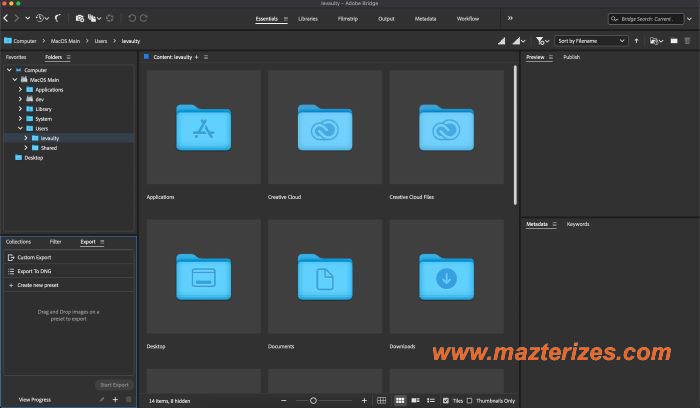The width and height of the screenshot is (700, 408).
Task: Open recent file in application menu
Action: click(x=656, y=41)
